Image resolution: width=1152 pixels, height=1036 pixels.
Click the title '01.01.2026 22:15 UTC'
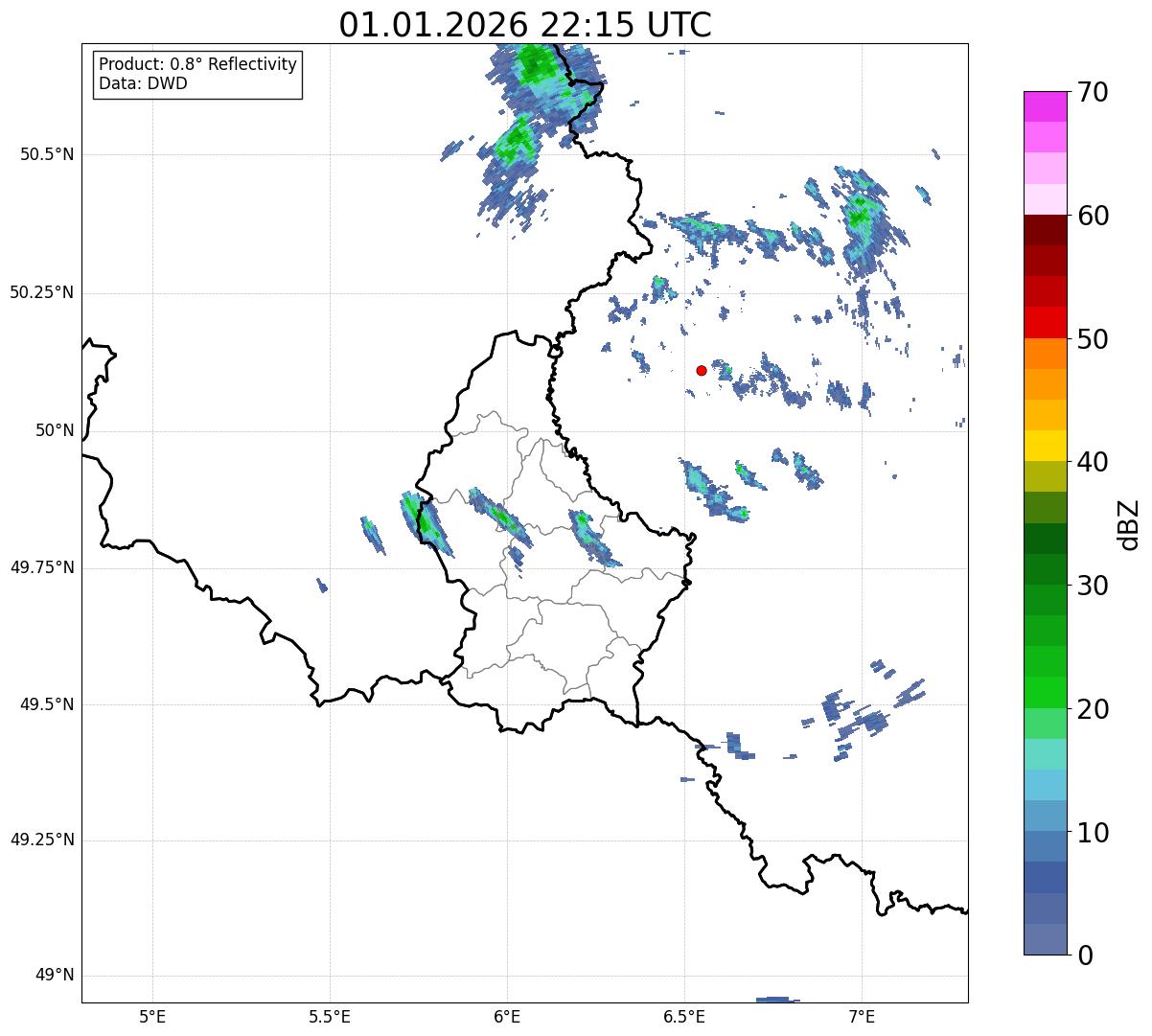tap(525, 25)
